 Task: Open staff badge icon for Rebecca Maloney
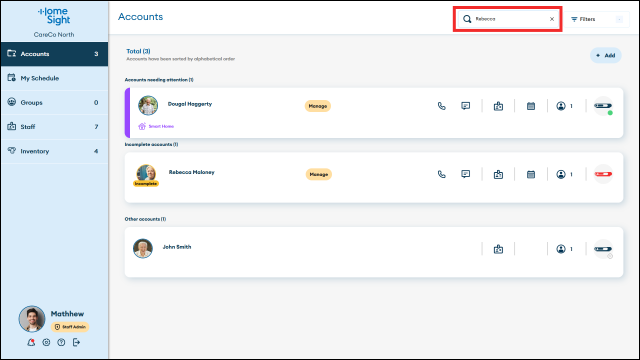(x=498, y=174)
